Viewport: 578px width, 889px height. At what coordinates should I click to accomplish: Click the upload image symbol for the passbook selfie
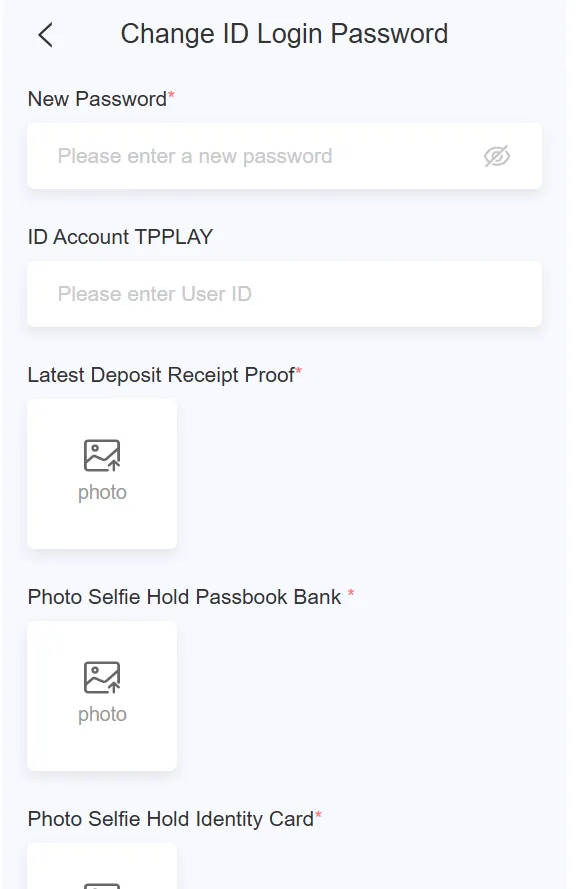point(101,677)
